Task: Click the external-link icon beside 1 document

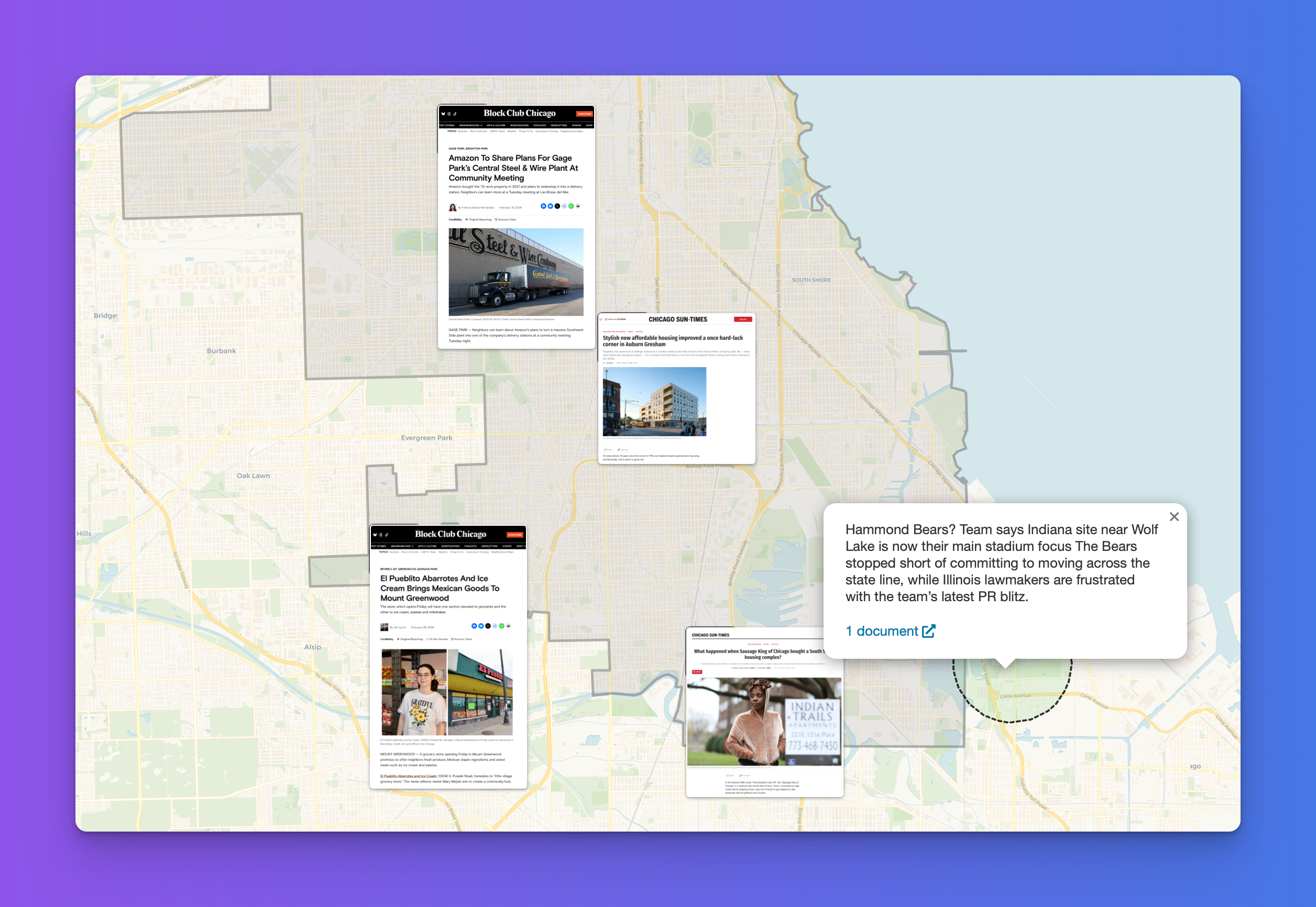Action: 930,631
